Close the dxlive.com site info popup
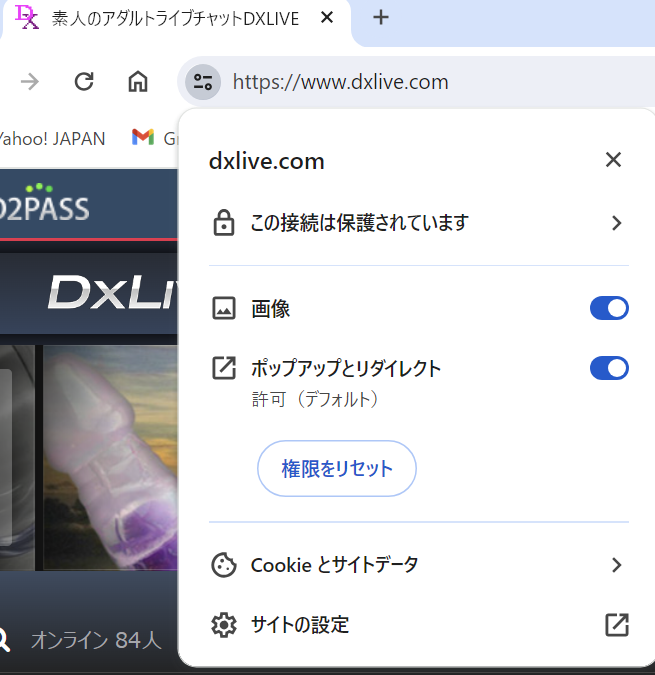 (x=613, y=160)
